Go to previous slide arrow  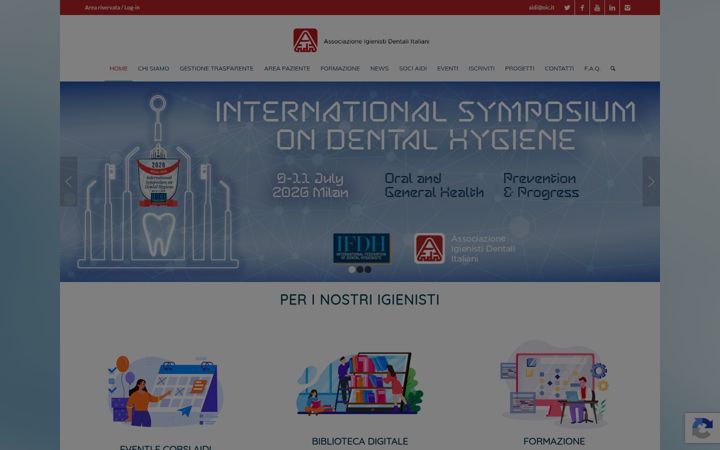[x=68, y=181]
